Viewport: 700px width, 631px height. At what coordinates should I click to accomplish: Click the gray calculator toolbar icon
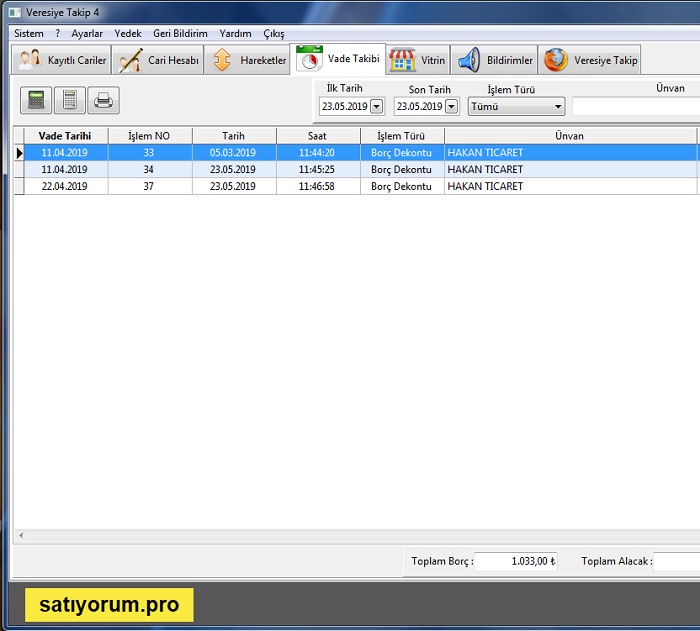pos(70,100)
